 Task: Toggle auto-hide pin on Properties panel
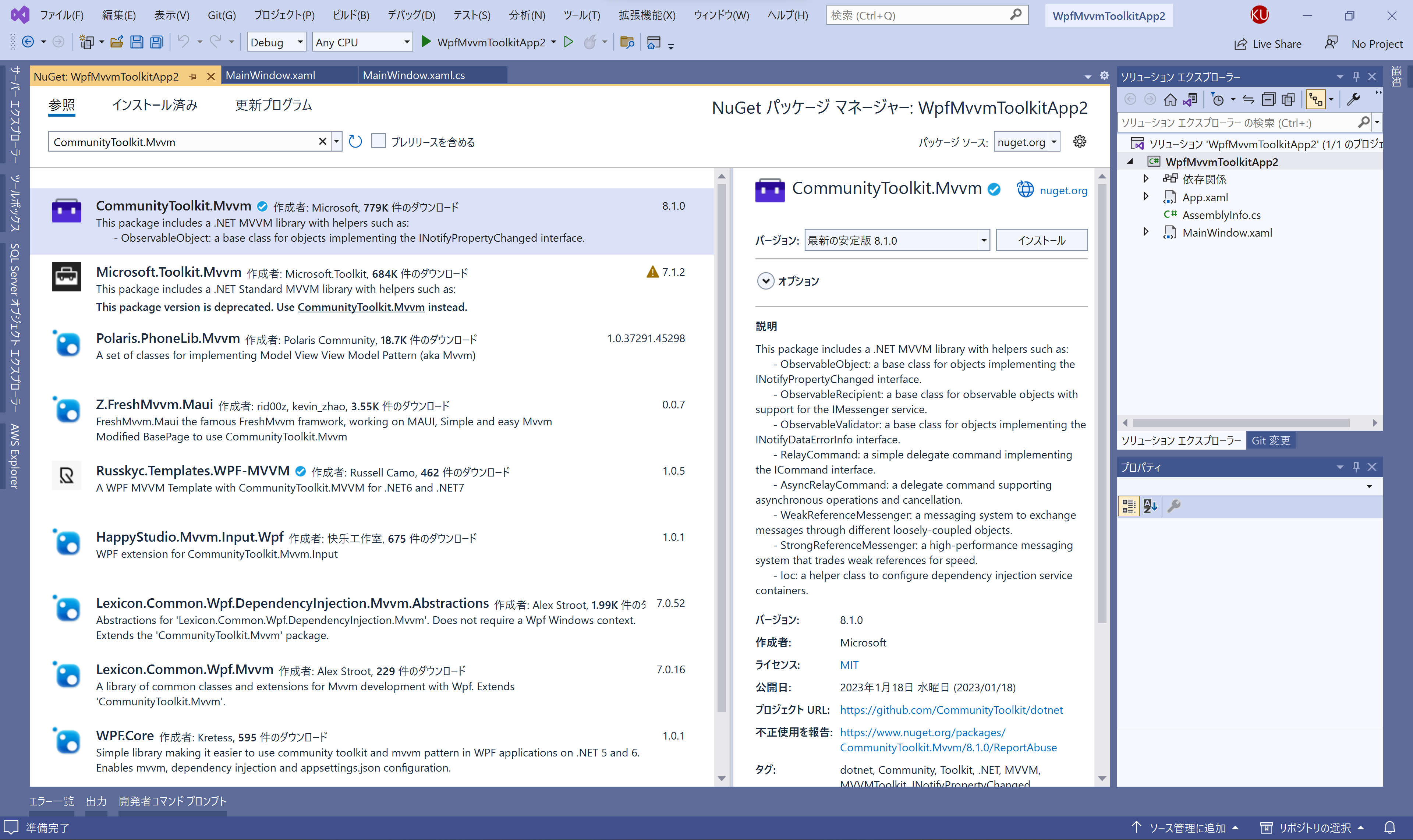[x=1356, y=467]
